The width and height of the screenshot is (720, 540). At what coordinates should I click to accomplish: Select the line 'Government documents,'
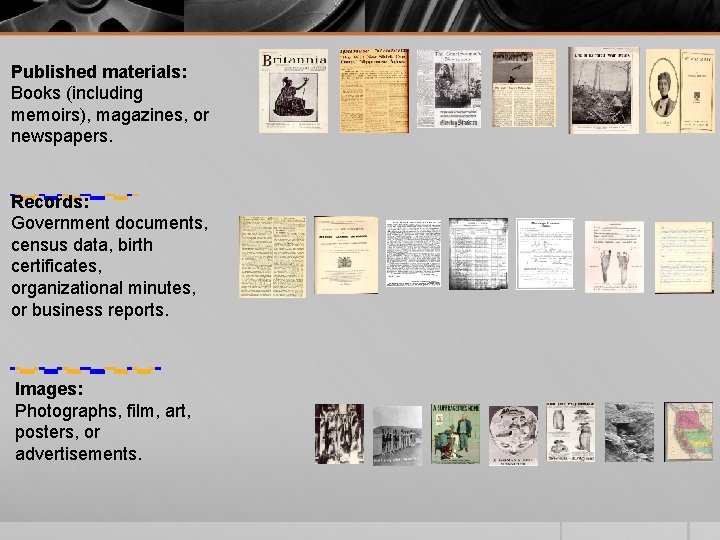point(110,223)
